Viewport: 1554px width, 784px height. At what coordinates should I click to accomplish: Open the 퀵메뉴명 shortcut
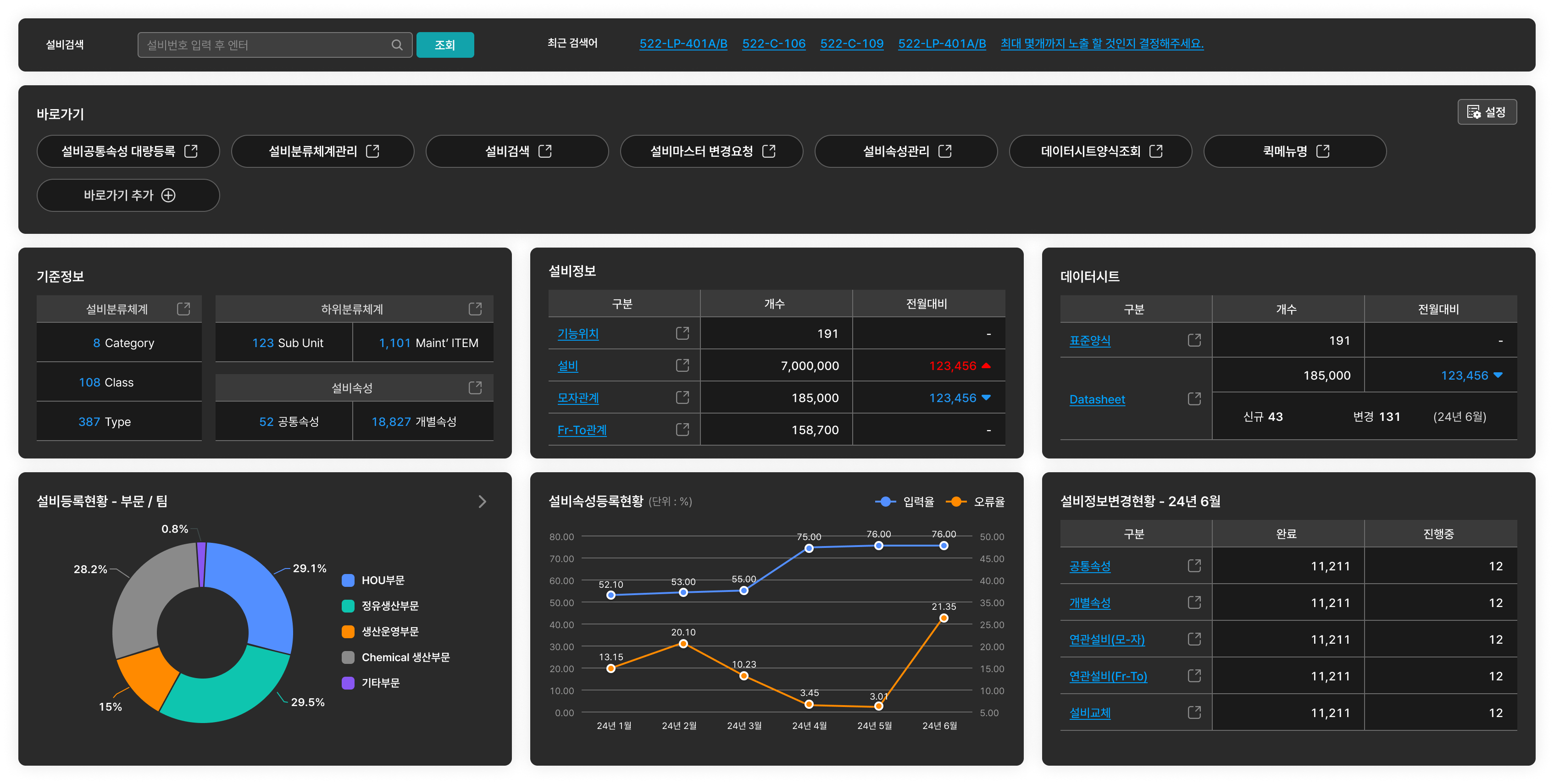1294,151
